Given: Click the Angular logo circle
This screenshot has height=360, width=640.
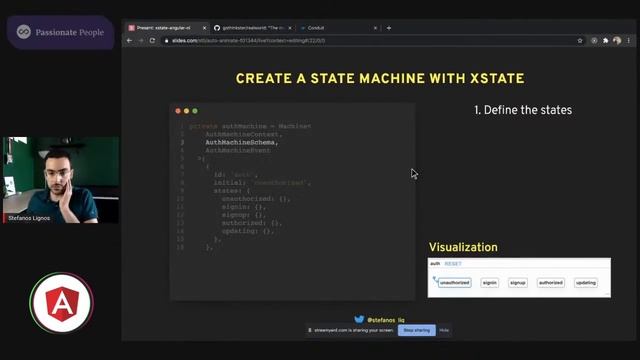Looking at the screenshot, I should [62, 303].
